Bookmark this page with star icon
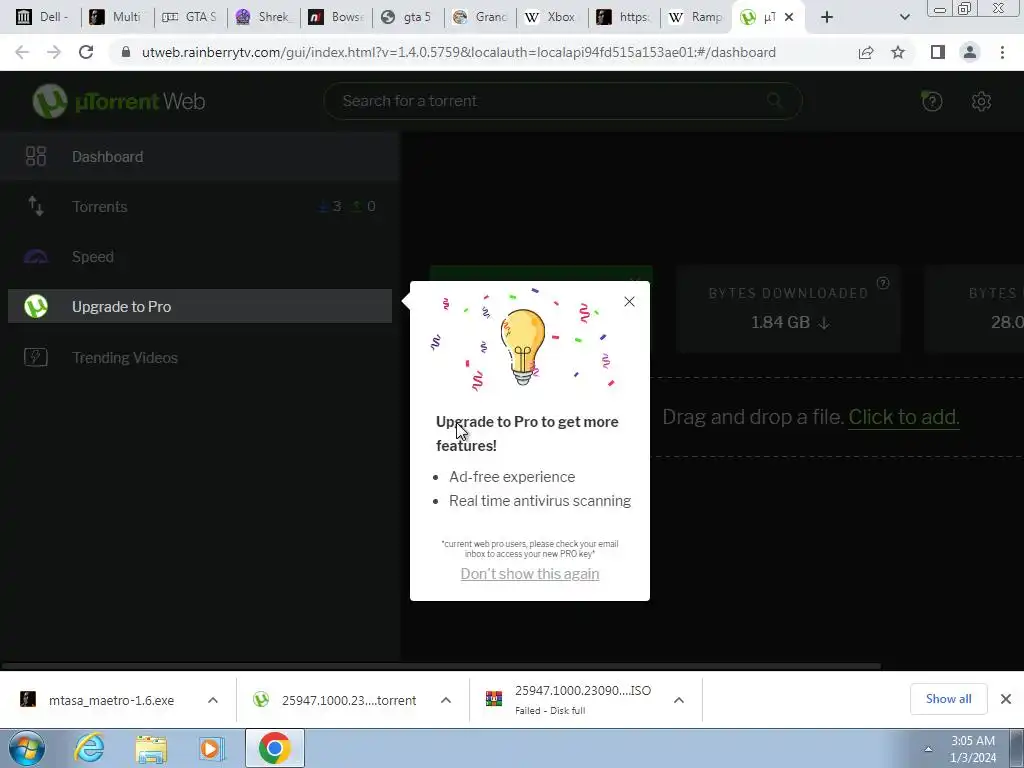Screen dimensions: 1024x768 click(898, 52)
